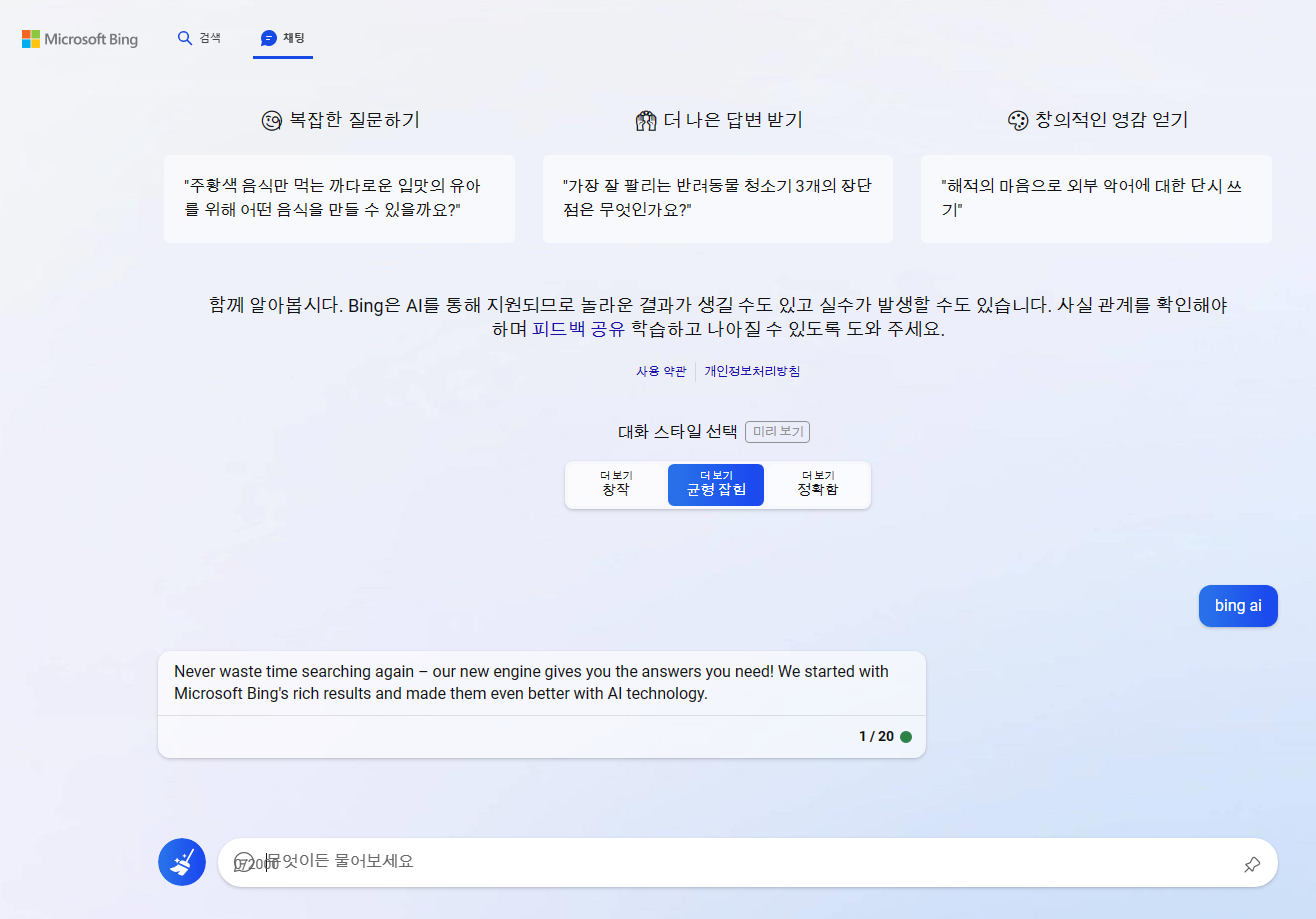Click the Never waste time searching response text

tap(531, 682)
